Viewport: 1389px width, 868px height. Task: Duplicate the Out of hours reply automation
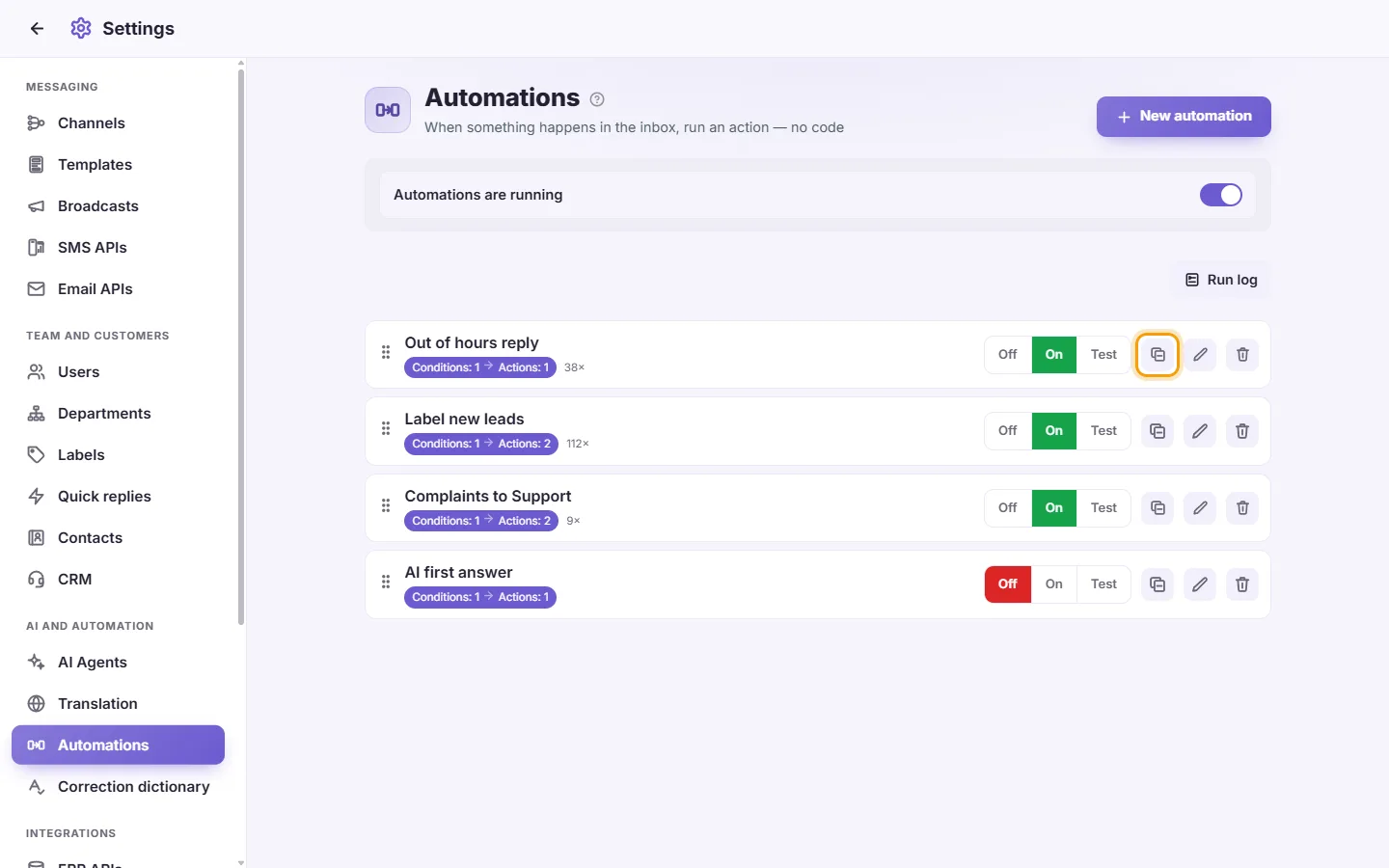tap(1157, 355)
